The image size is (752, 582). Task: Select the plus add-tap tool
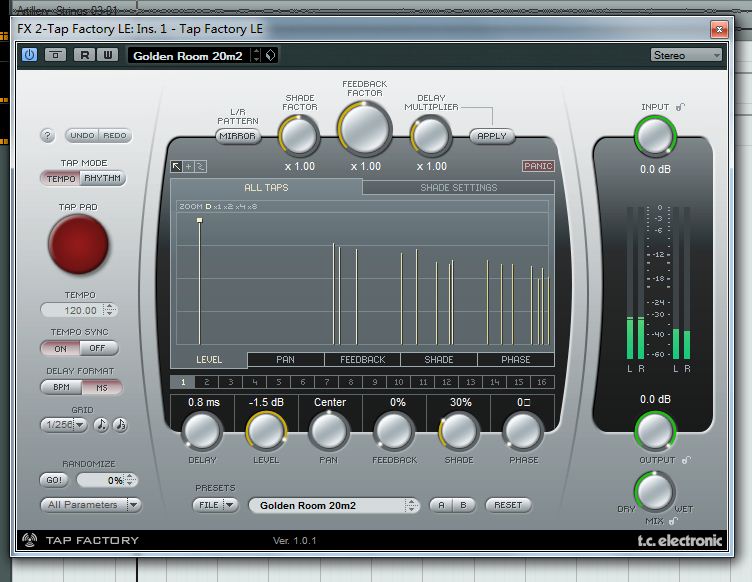click(x=188, y=166)
